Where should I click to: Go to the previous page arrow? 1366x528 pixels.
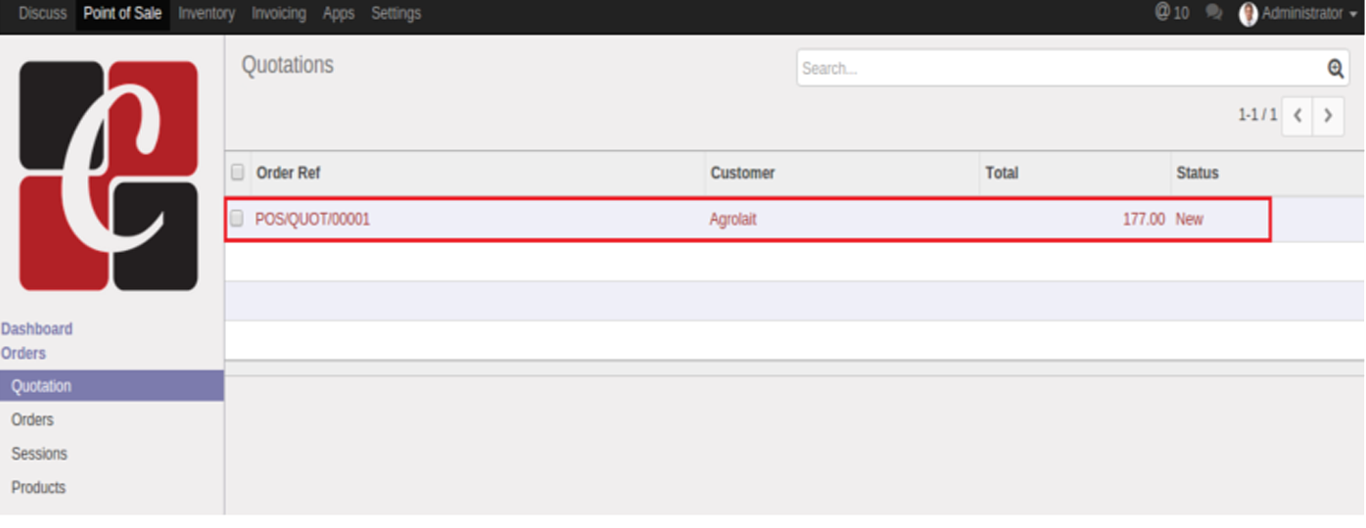coord(1297,116)
